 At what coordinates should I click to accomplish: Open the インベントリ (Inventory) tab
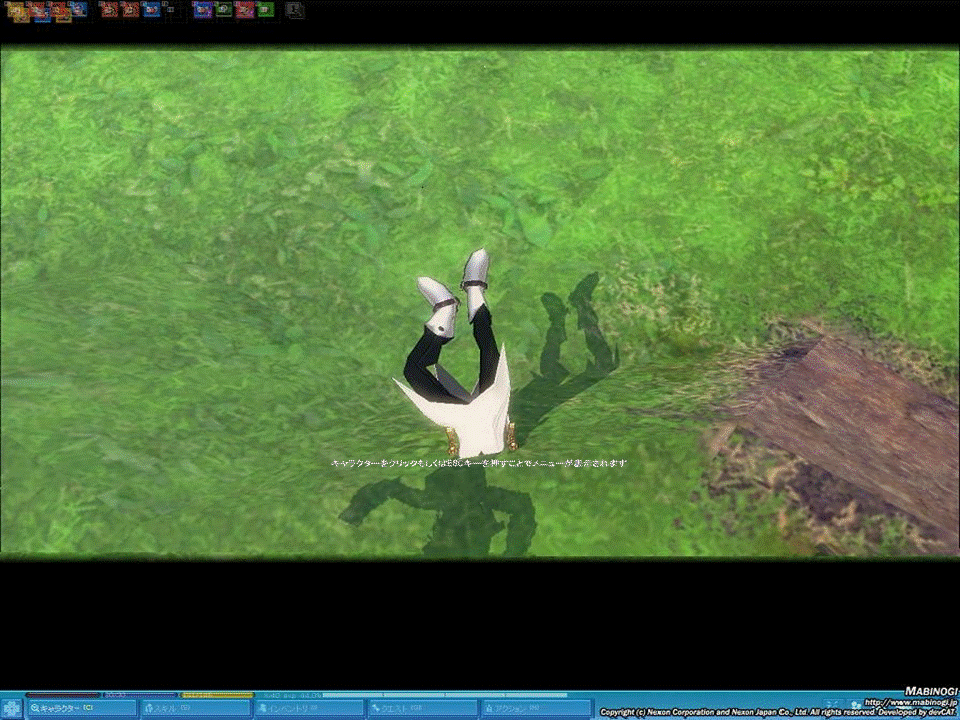(x=309, y=708)
